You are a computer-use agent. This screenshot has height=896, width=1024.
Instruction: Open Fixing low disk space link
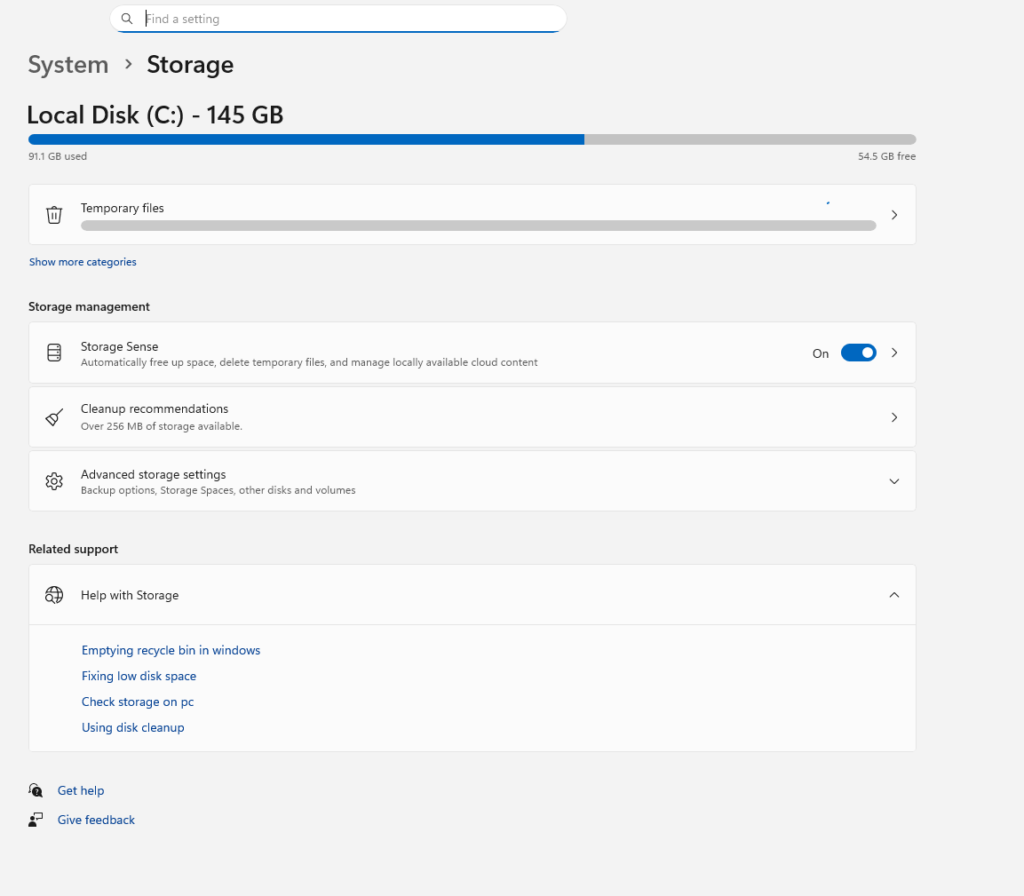point(139,676)
